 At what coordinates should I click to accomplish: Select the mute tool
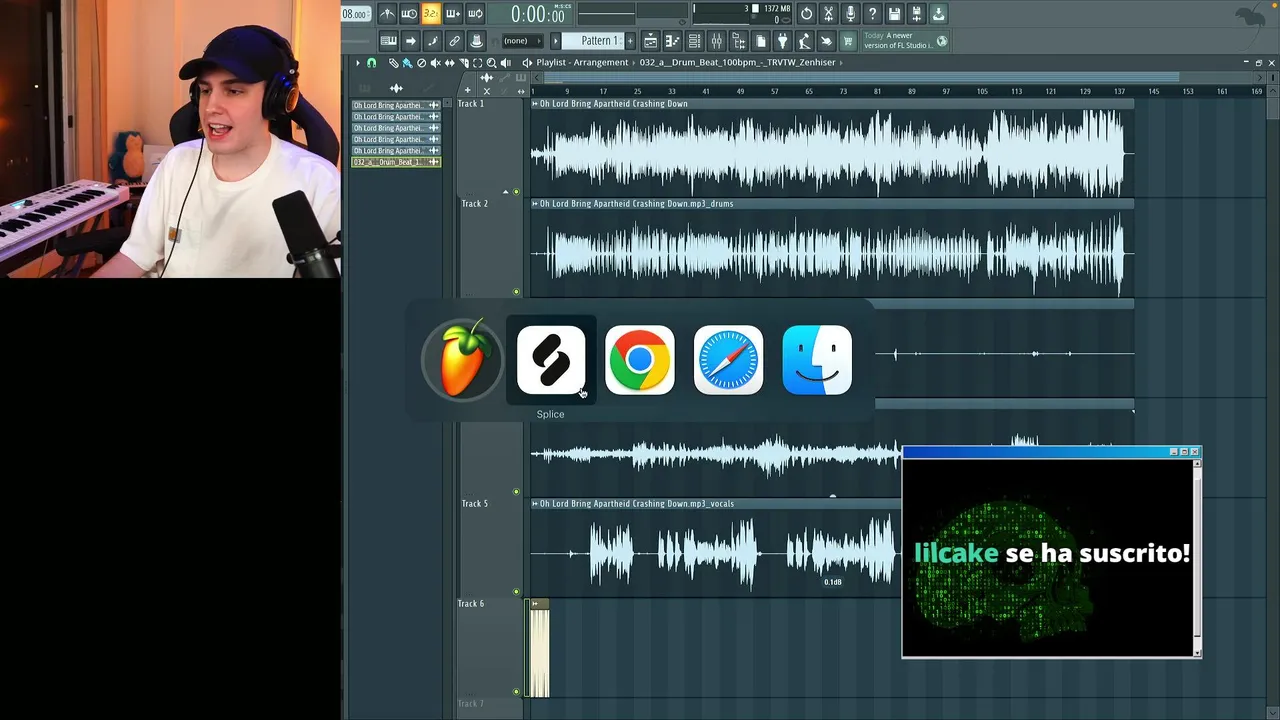[435, 62]
